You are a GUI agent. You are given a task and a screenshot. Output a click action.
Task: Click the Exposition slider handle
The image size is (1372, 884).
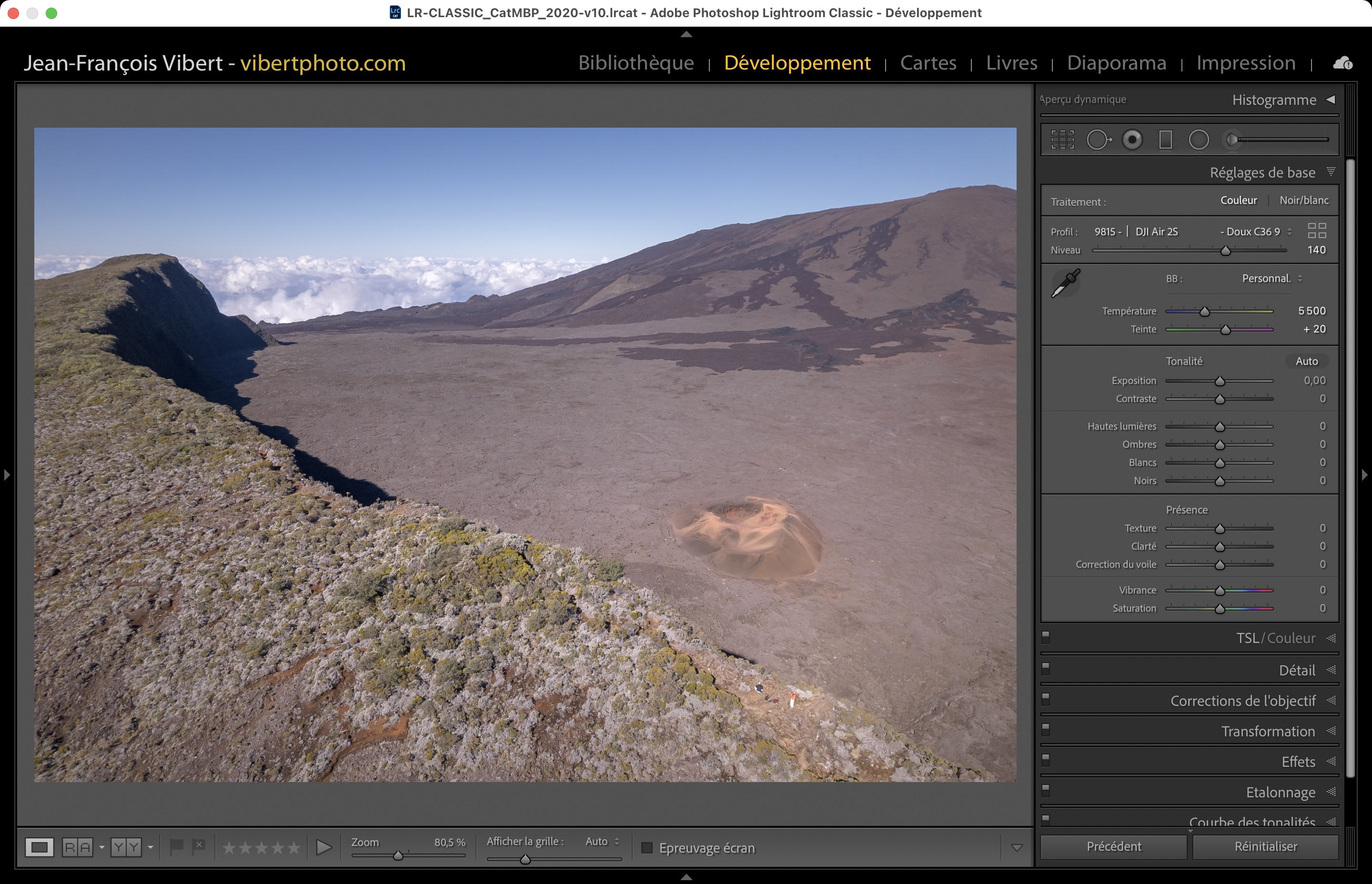click(1220, 381)
